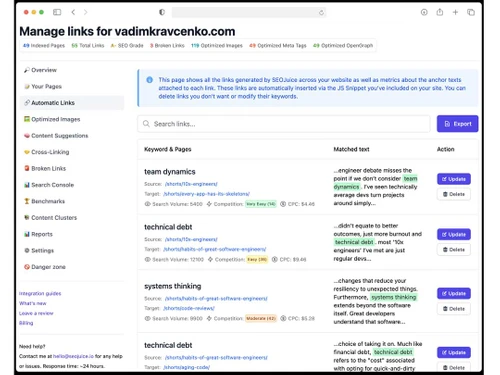Delete the technical debt link from 10x-engineers

pos(454,250)
